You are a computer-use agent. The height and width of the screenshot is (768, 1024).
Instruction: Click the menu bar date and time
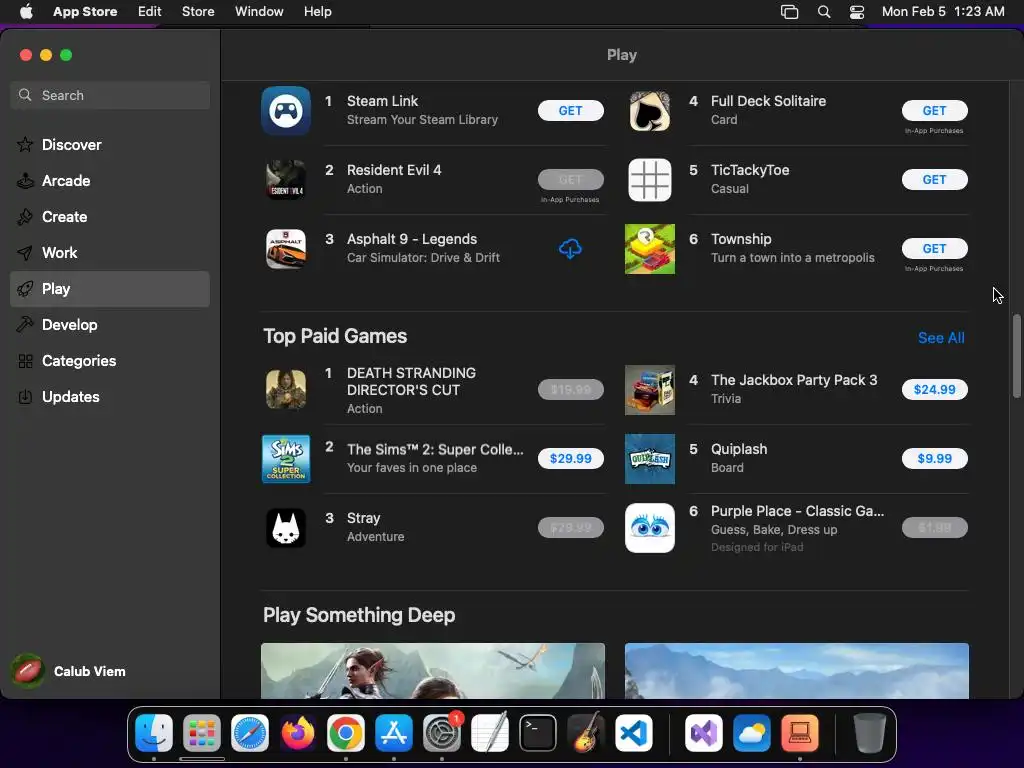943,12
